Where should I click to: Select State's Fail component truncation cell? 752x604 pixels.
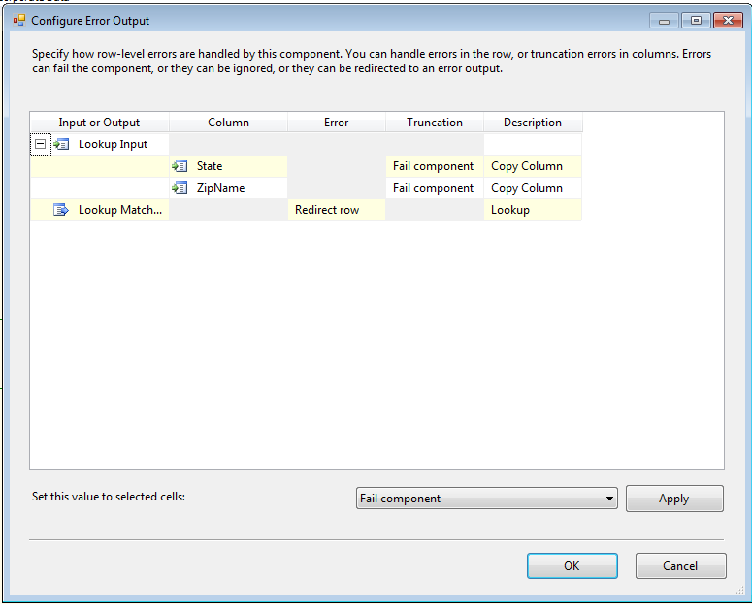pyautogui.click(x=435, y=166)
